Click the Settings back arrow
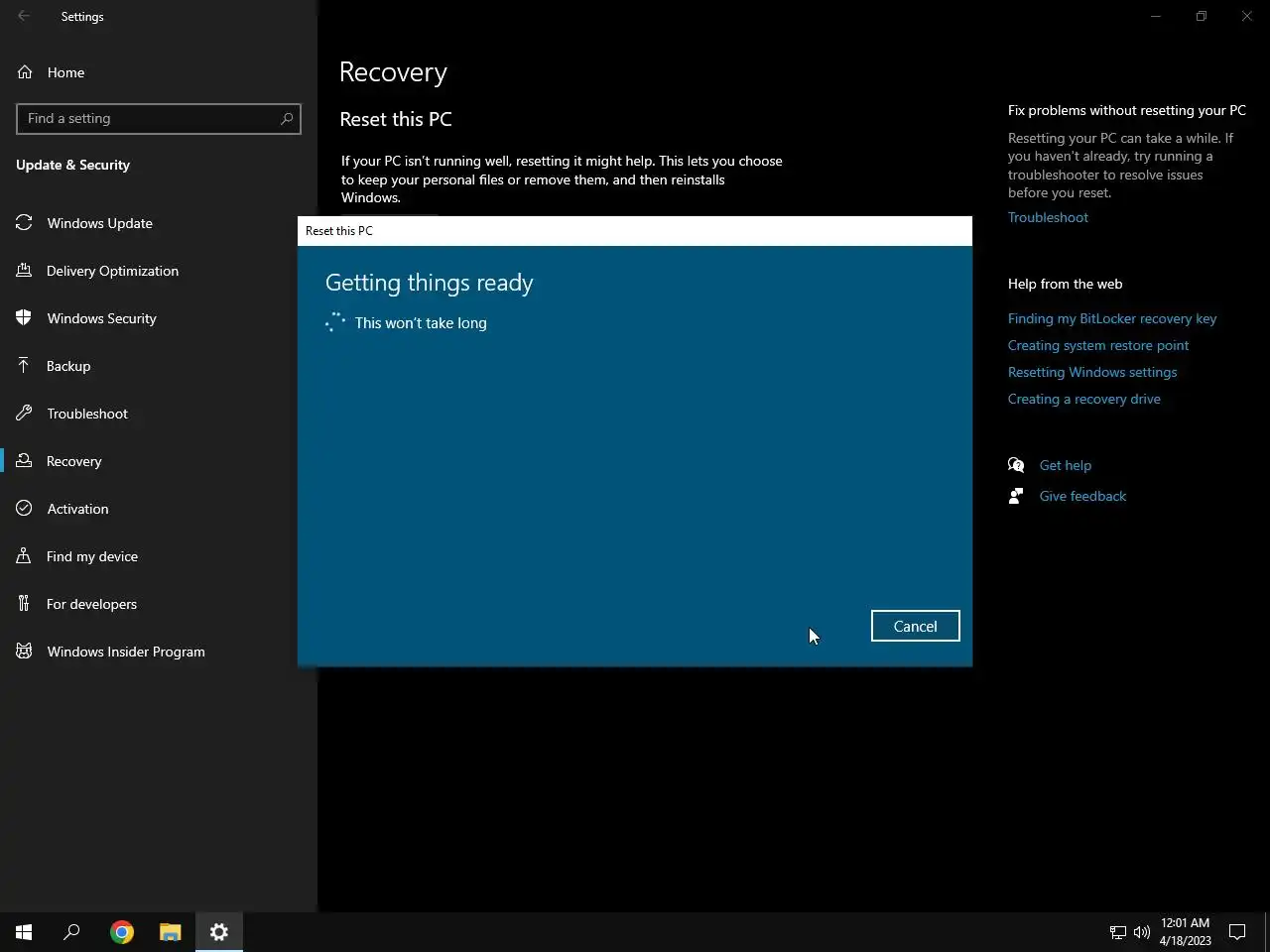Viewport: 1270px width, 952px height. coord(24,16)
